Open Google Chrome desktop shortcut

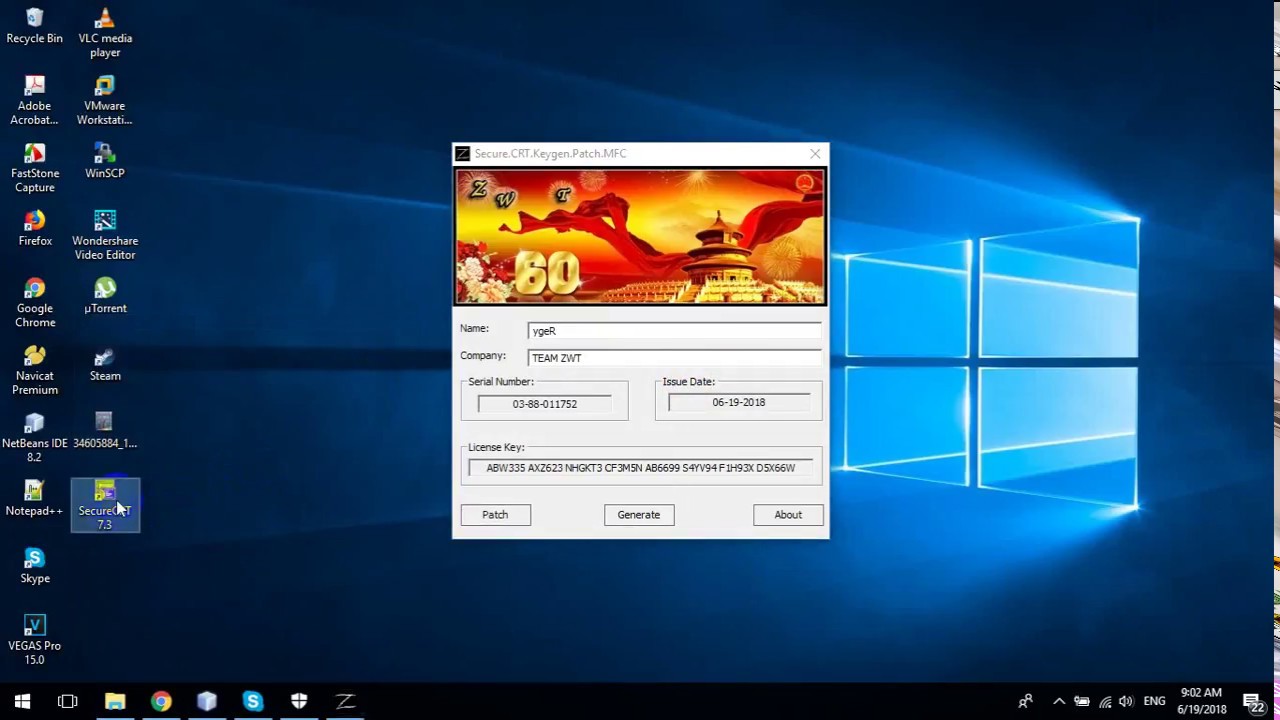[34, 303]
